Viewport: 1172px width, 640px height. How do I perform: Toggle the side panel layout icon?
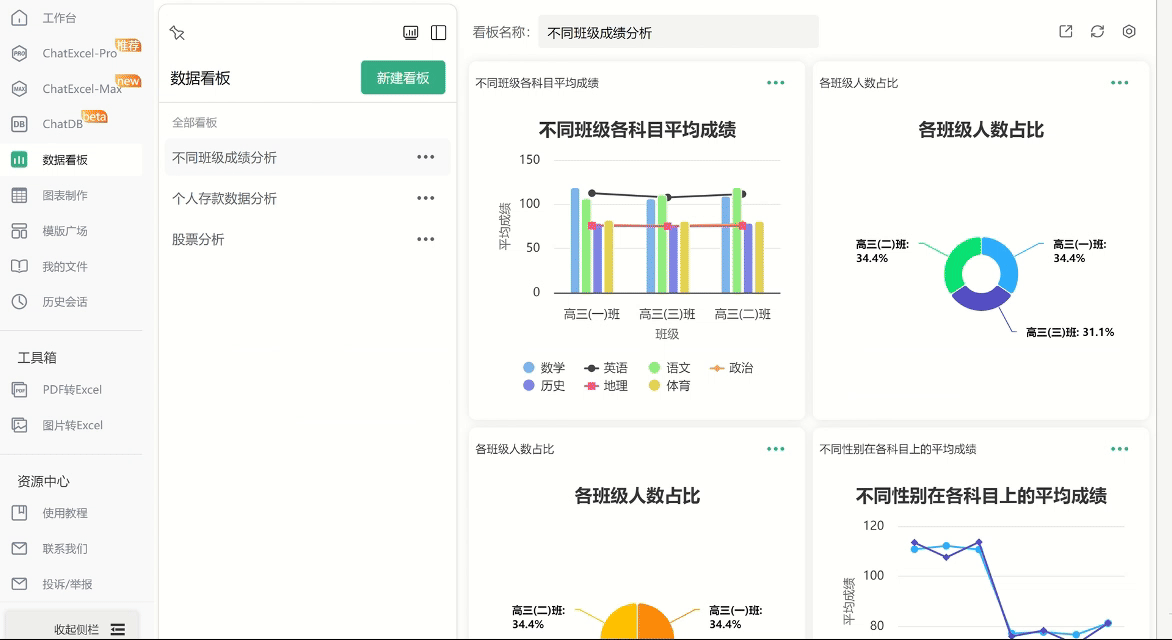(438, 33)
